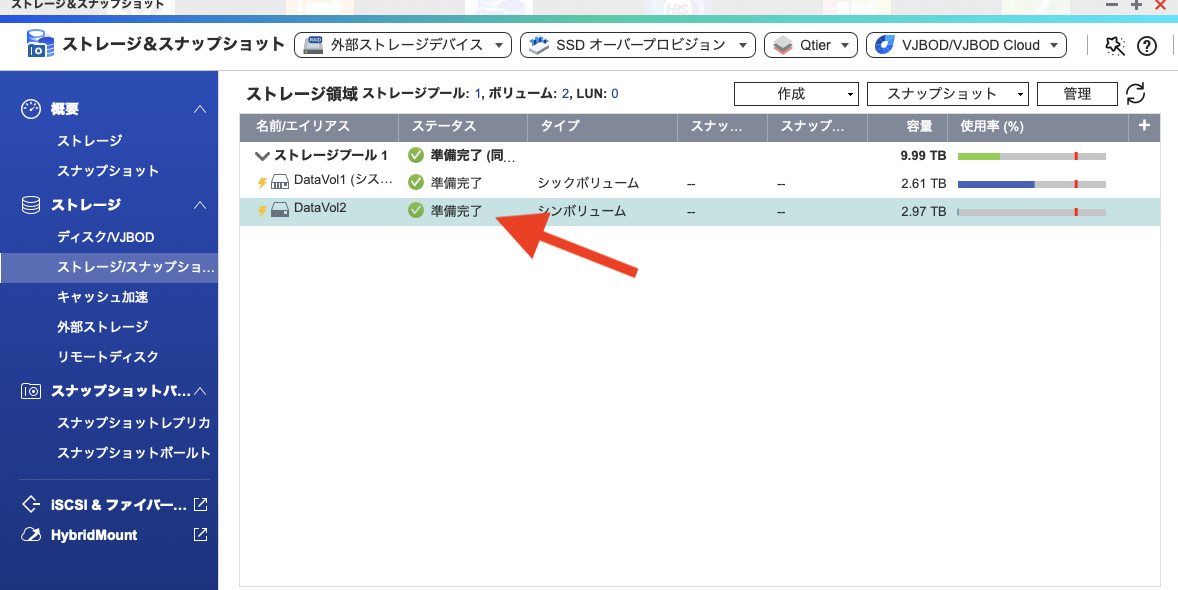Click the HybridMount cloud icon
The width and height of the screenshot is (1178, 590).
[x=31, y=535]
